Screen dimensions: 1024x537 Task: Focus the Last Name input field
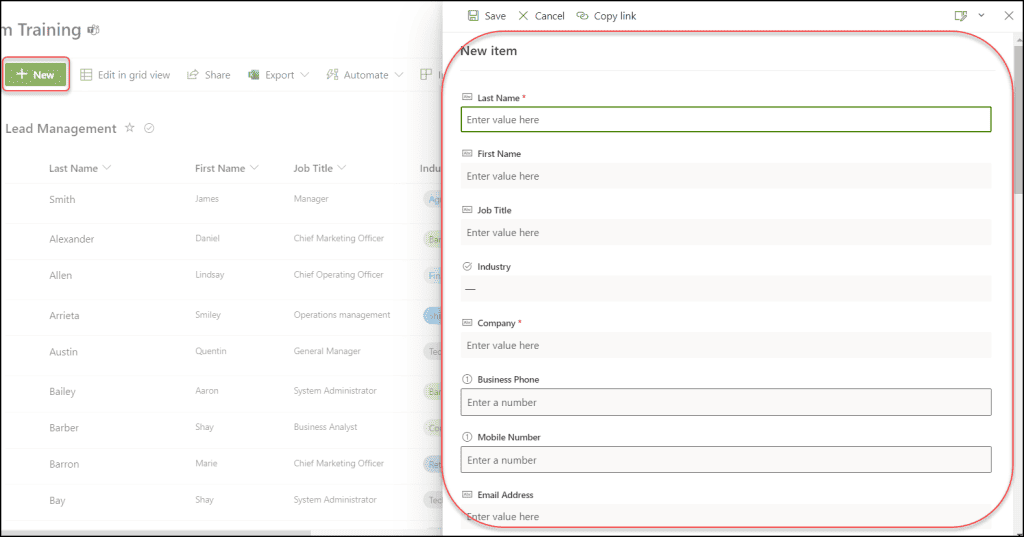pyautogui.click(x=726, y=120)
